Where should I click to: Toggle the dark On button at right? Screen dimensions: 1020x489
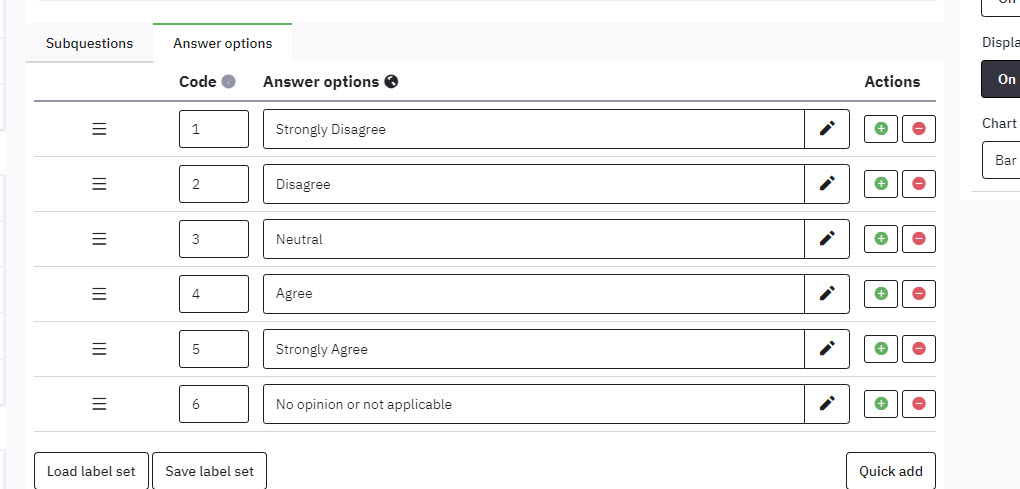[x=1002, y=79]
